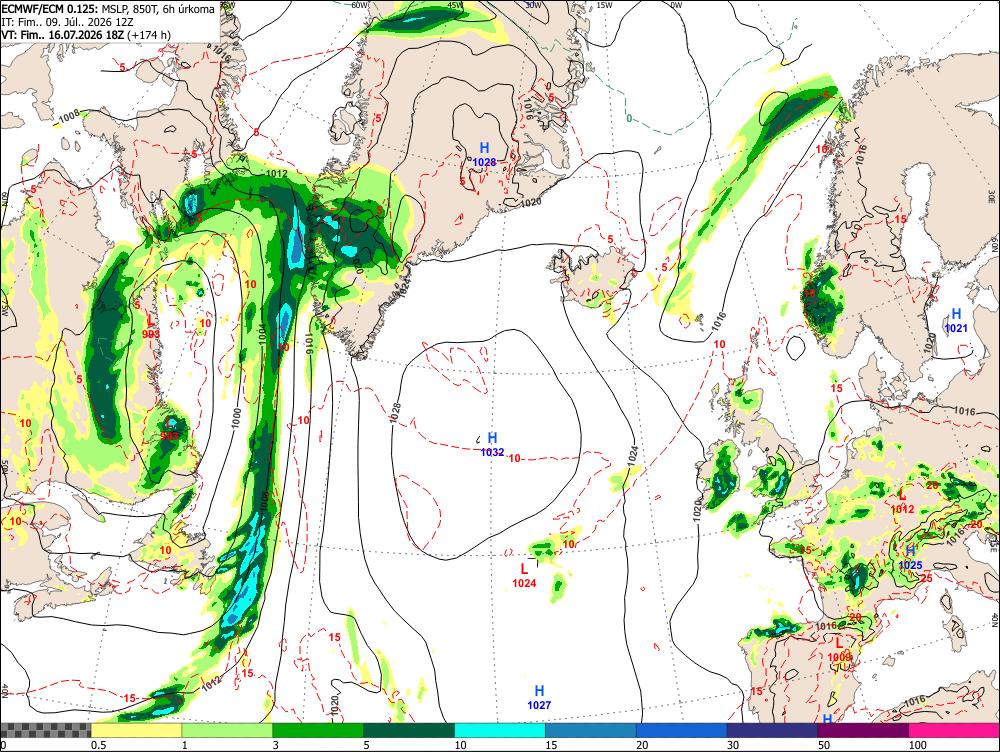Viewport: 1000px width, 752px height.
Task: Click the teal 0 isotherm label
Action: [x=629, y=119]
